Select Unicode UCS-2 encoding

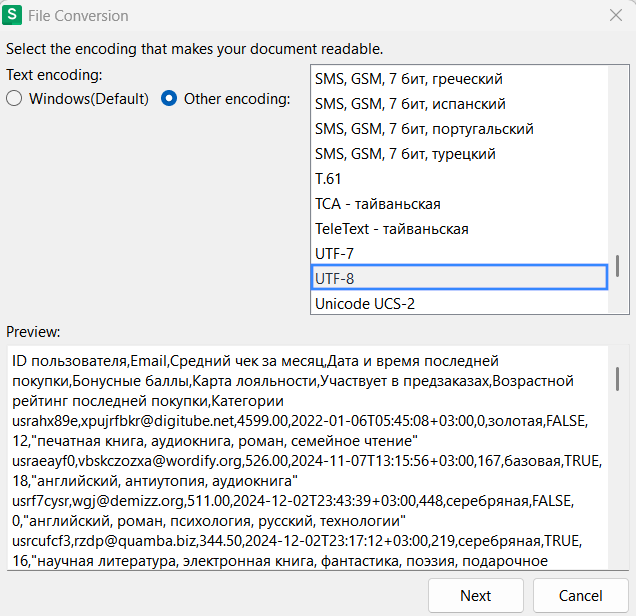(459, 302)
